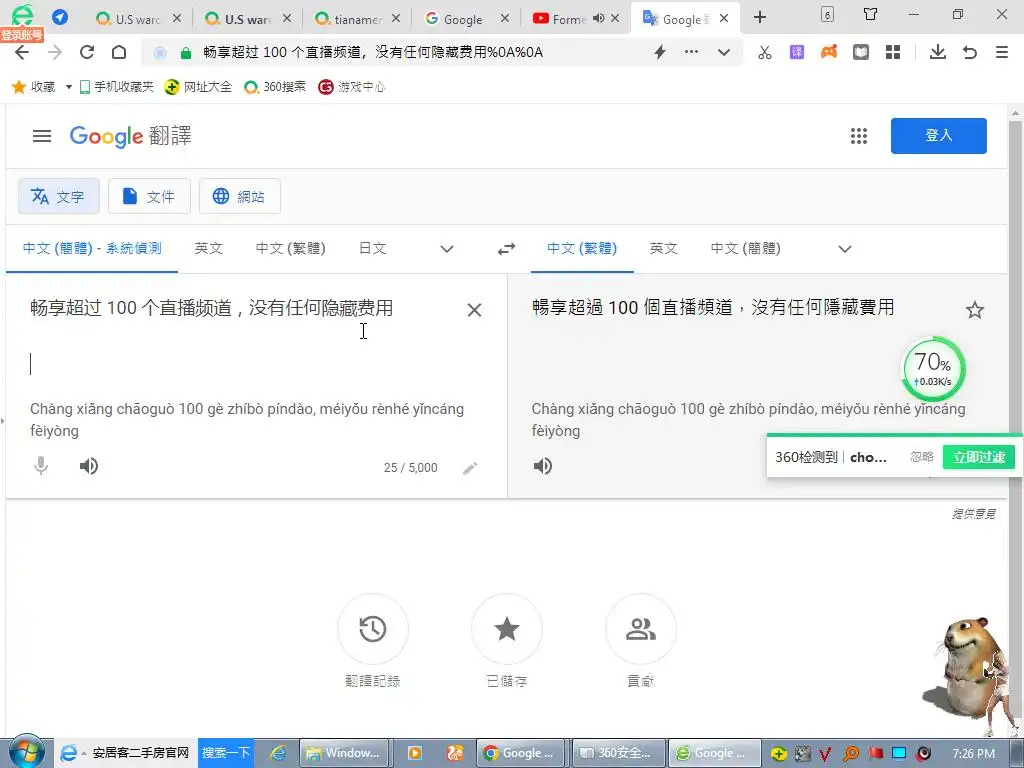Open the extensions grid icon
Image resolution: width=1024 pixels, height=768 pixels.
coord(893,52)
